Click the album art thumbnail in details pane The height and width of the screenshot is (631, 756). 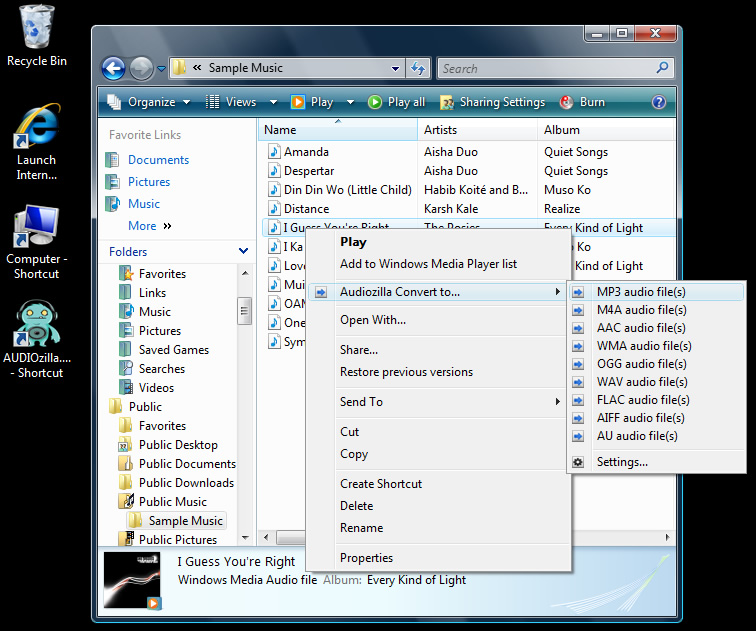133,579
